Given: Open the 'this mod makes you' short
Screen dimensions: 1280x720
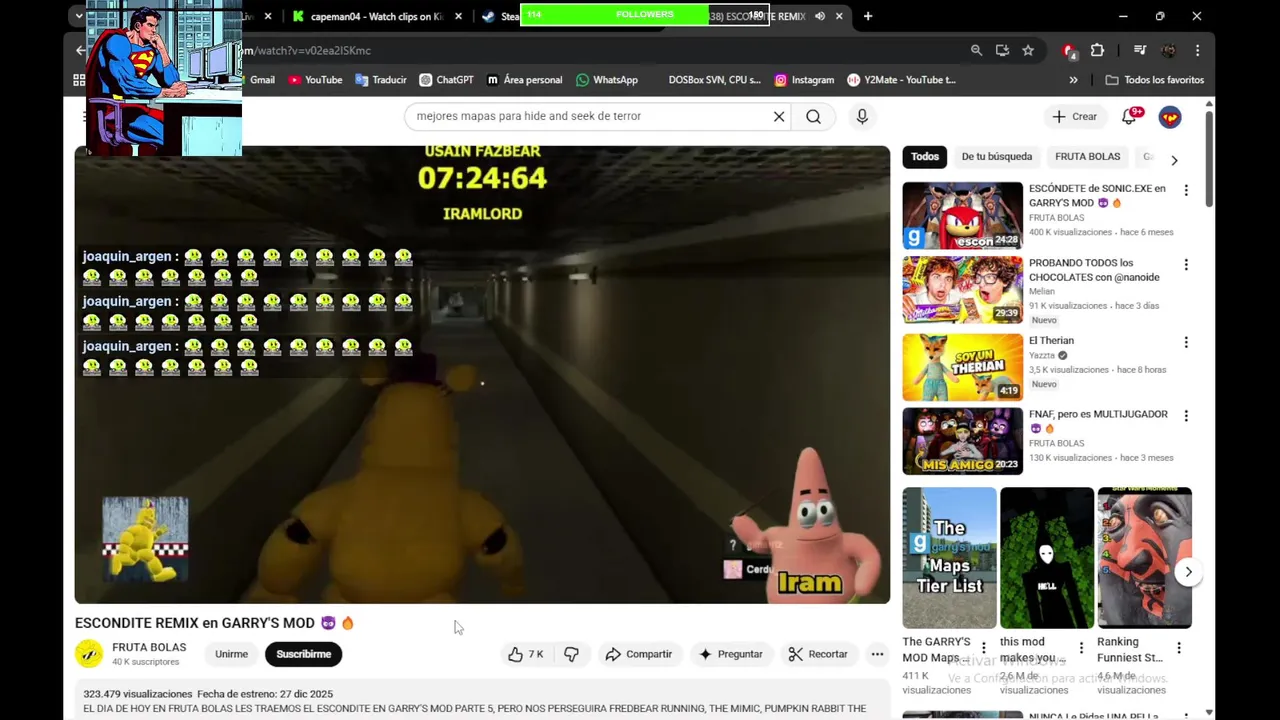Looking at the screenshot, I should click(x=1047, y=558).
